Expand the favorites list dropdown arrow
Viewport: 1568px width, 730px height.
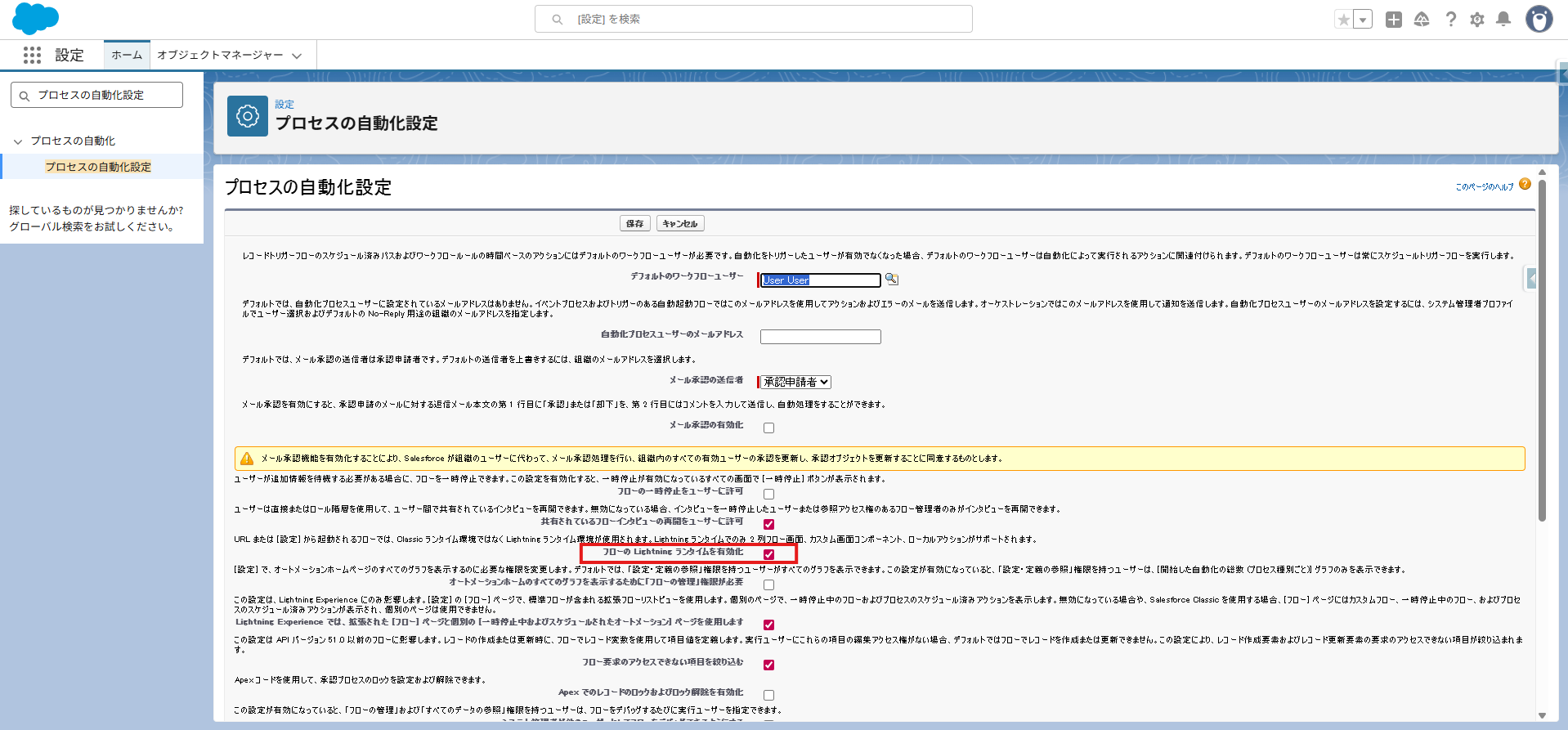pyautogui.click(x=1363, y=20)
